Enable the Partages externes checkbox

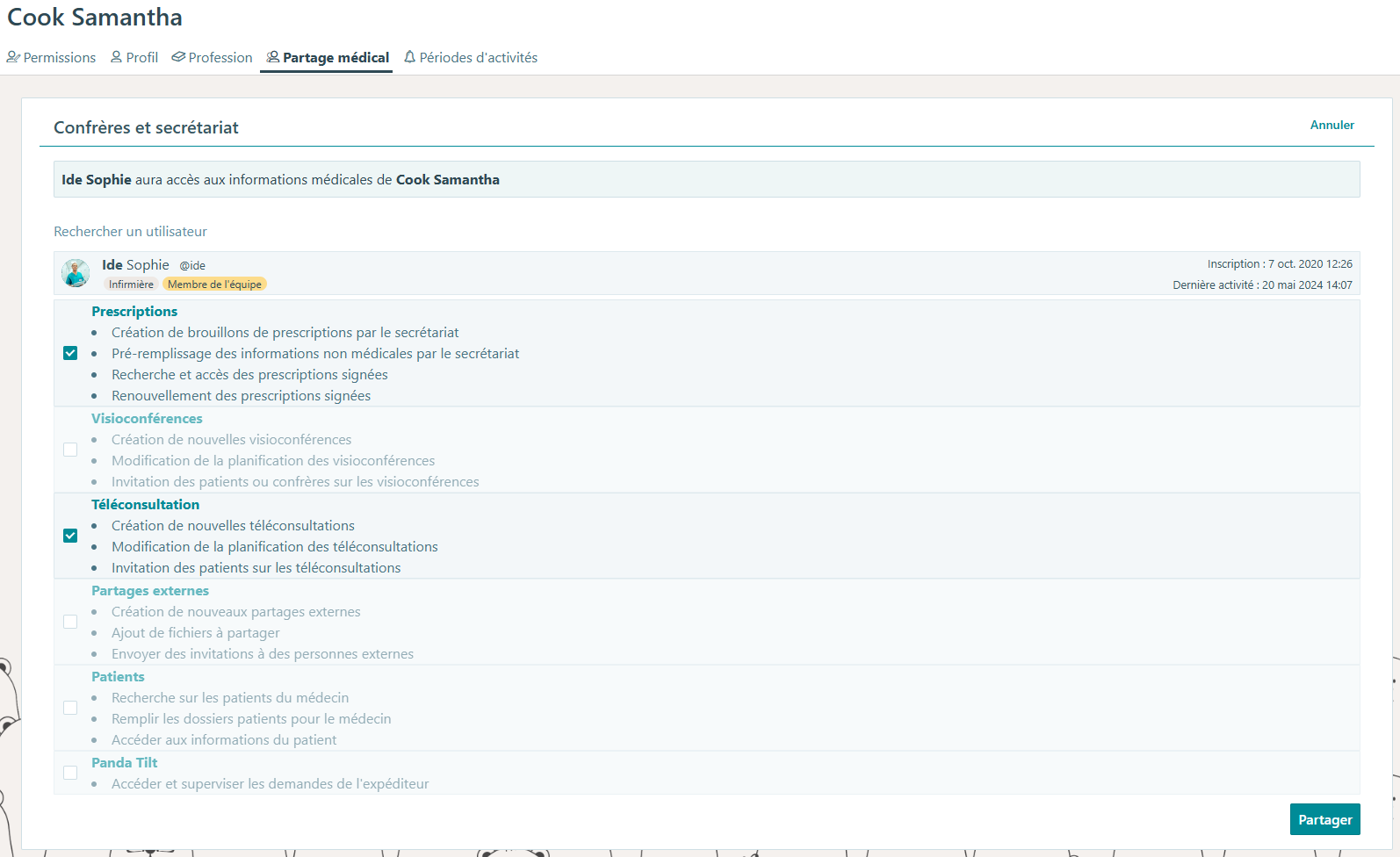70,622
